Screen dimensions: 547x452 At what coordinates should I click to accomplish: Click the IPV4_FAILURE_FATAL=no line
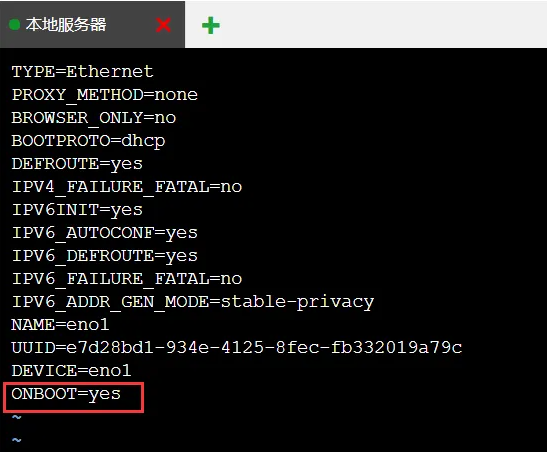(x=127, y=187)
